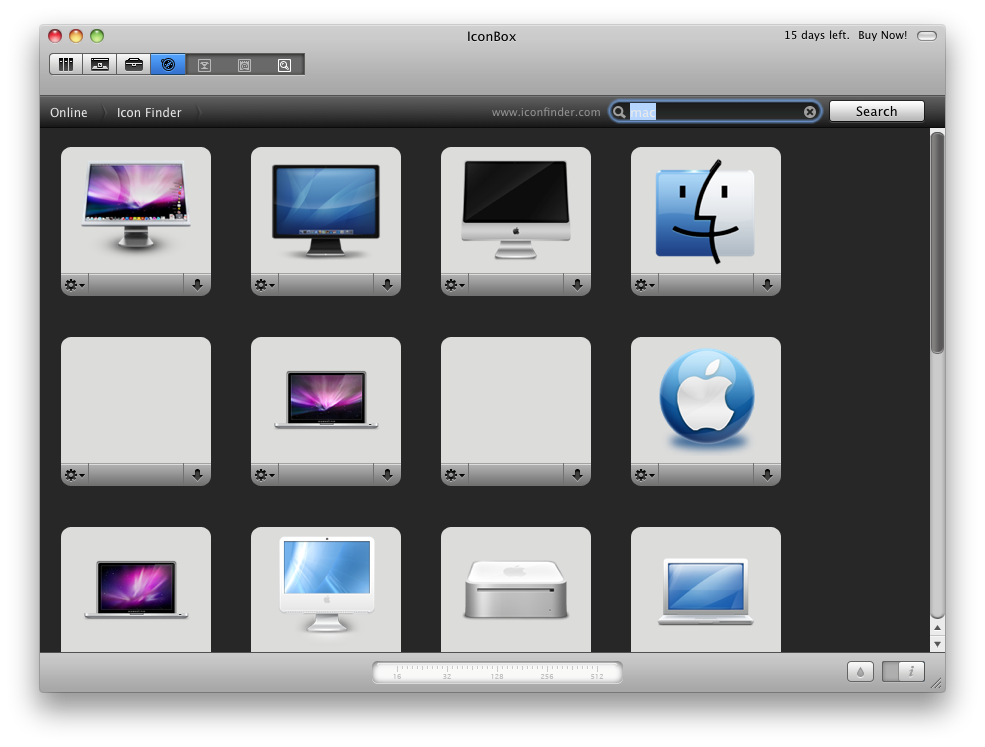Go to Icon Finder breadcrumb

149,112
